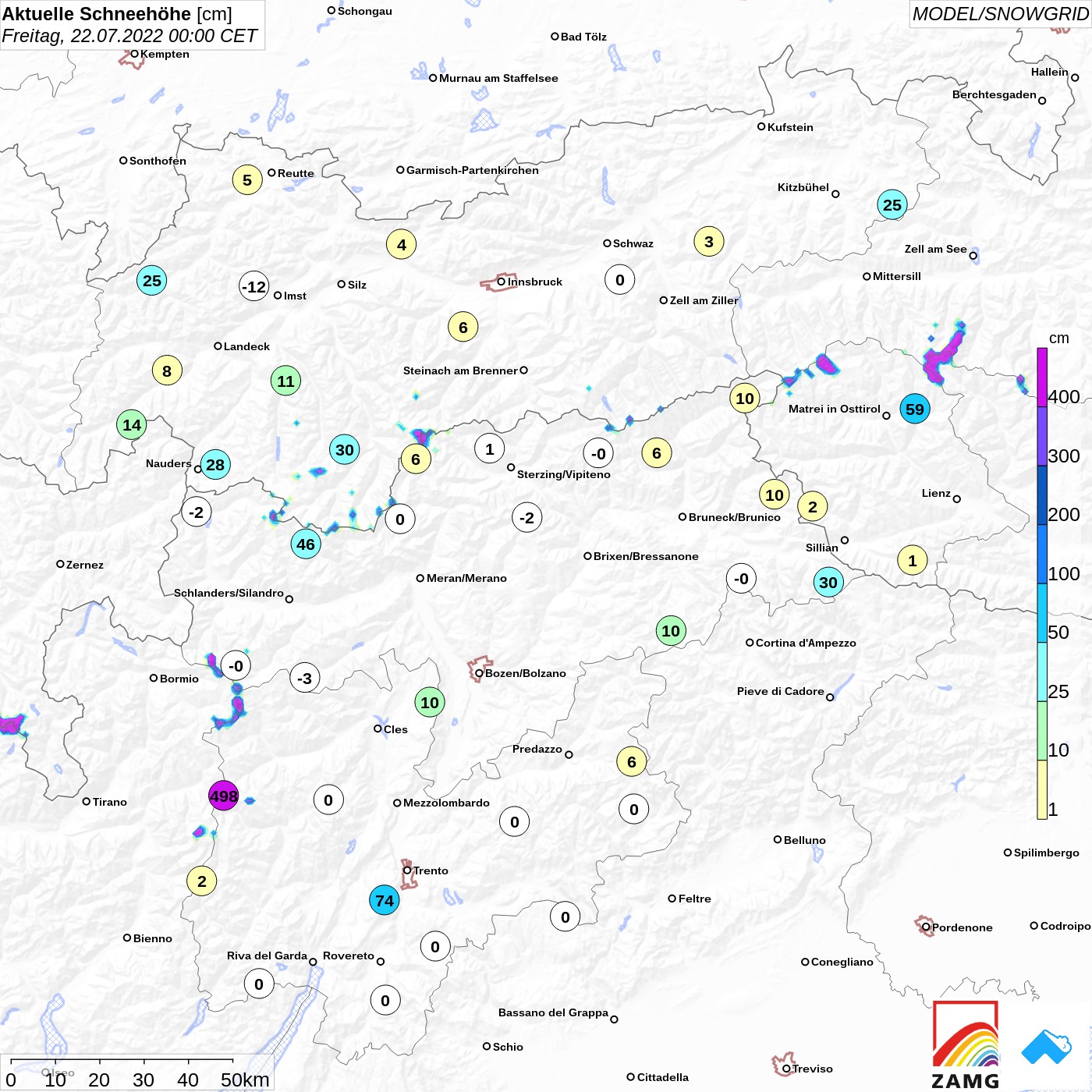Viewport: 1092px width, 1092px height.
Task: Click the pale yellow segment of the cm scale
Action: 1042,790
